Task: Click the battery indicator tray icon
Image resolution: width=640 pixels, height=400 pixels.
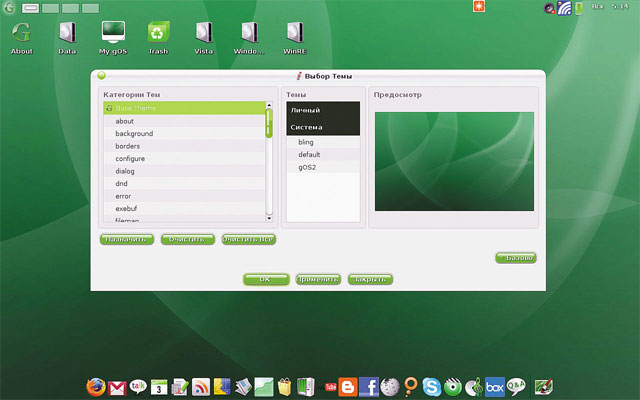Action: [579, 8]
